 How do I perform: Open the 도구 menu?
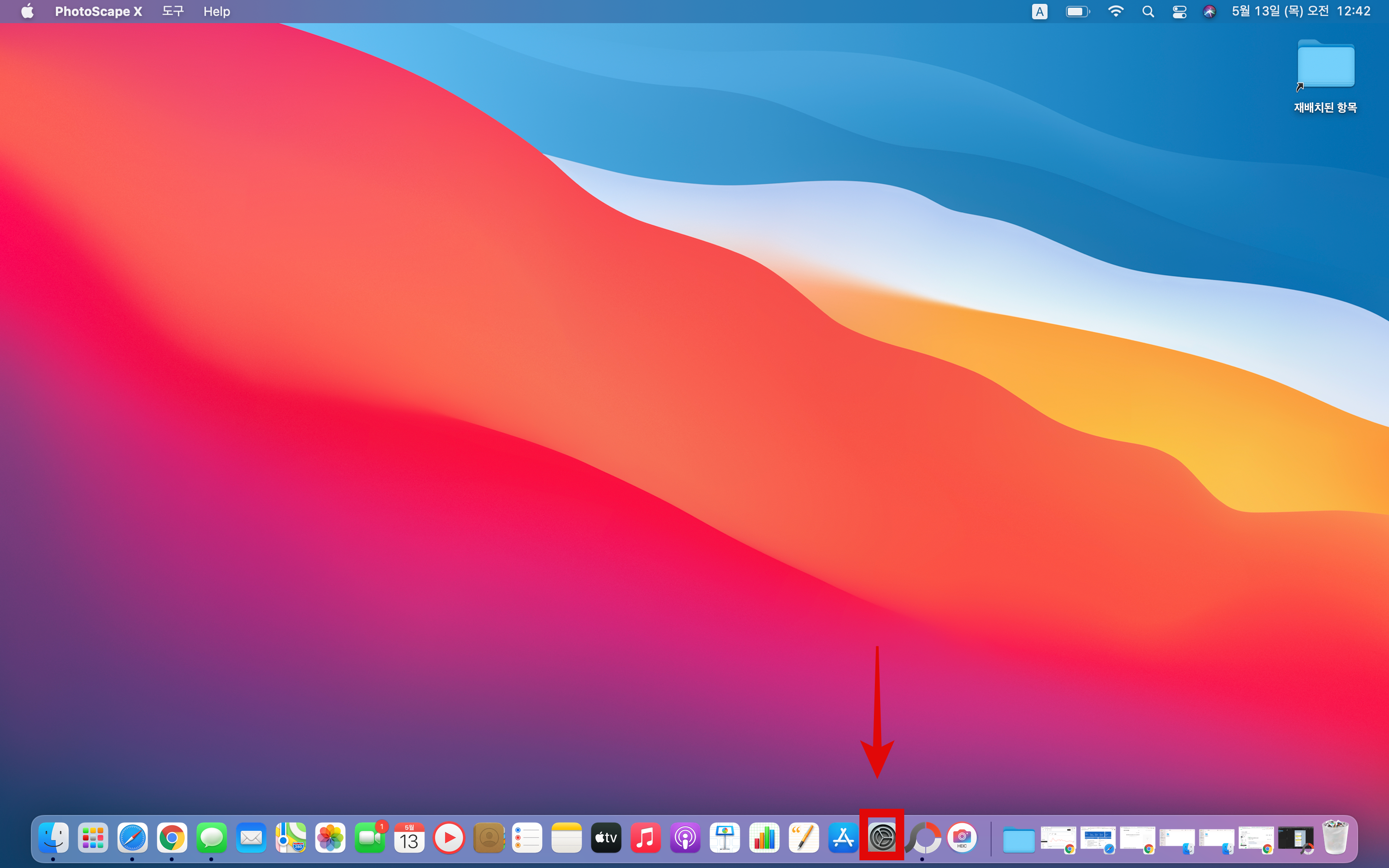click(x=173, y=12)
